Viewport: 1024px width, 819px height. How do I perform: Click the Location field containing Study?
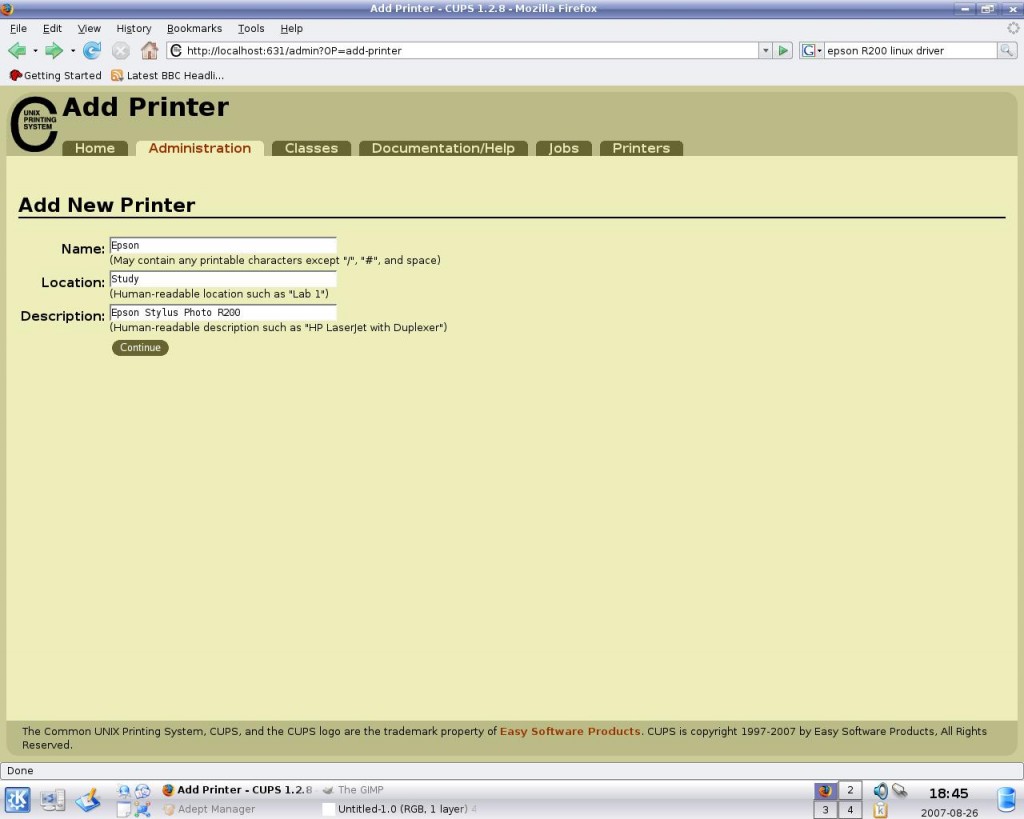click(x=223, y=279)
